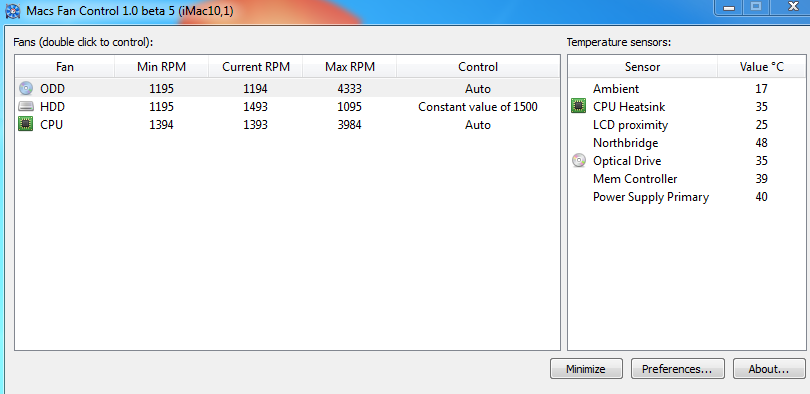Image resolution: width=810 pixels, height=394 pixels.
Task: Open the About dialog
Action: pyautogui.click(x=769, y=369)
